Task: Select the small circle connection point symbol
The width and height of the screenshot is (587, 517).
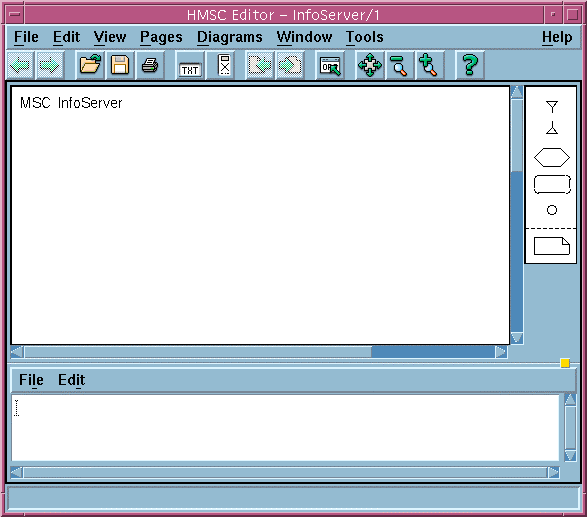Action: pos(551,210)
